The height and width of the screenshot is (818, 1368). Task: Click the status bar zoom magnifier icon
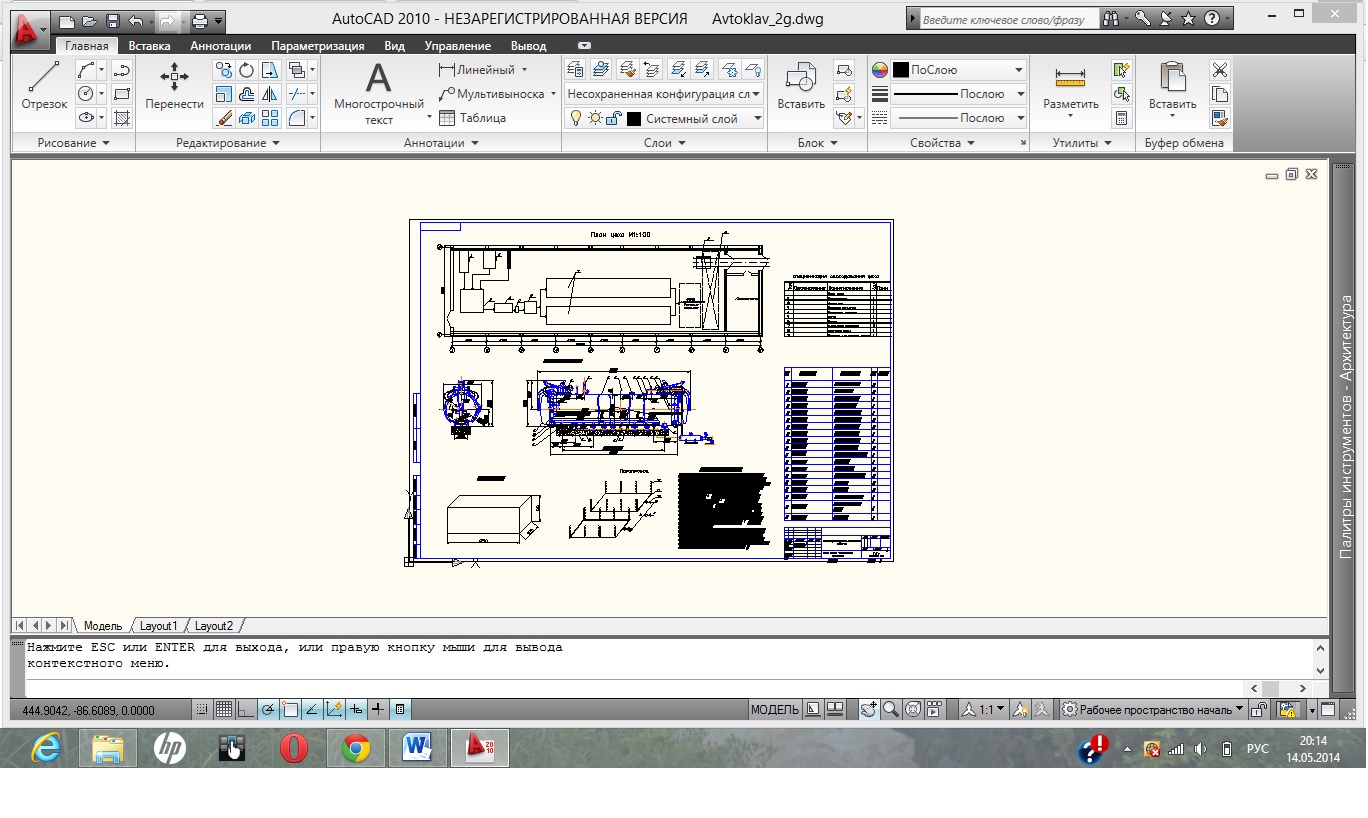[890, 710]
